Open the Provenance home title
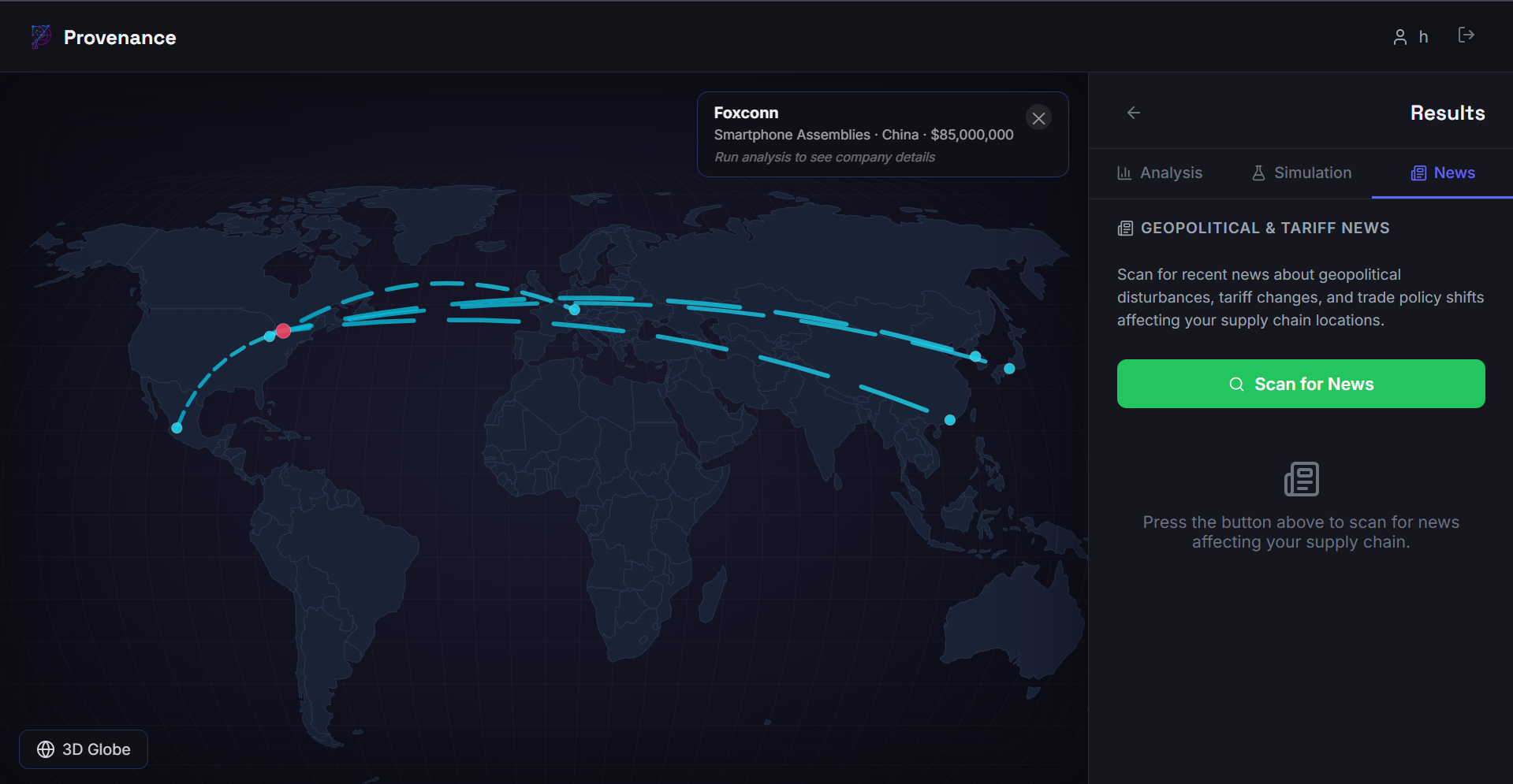The image size is (1513, 784). pyautogui.click(x=120, y=37)
